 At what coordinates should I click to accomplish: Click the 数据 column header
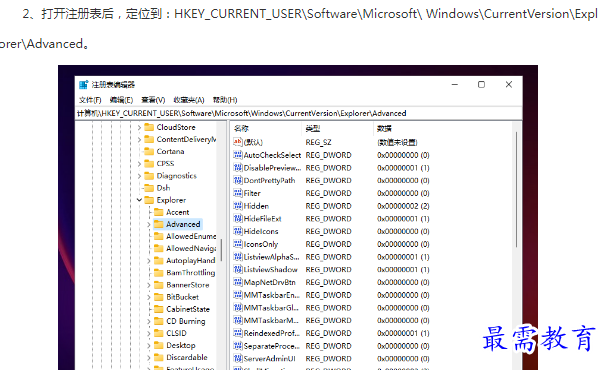pos(384,129)
